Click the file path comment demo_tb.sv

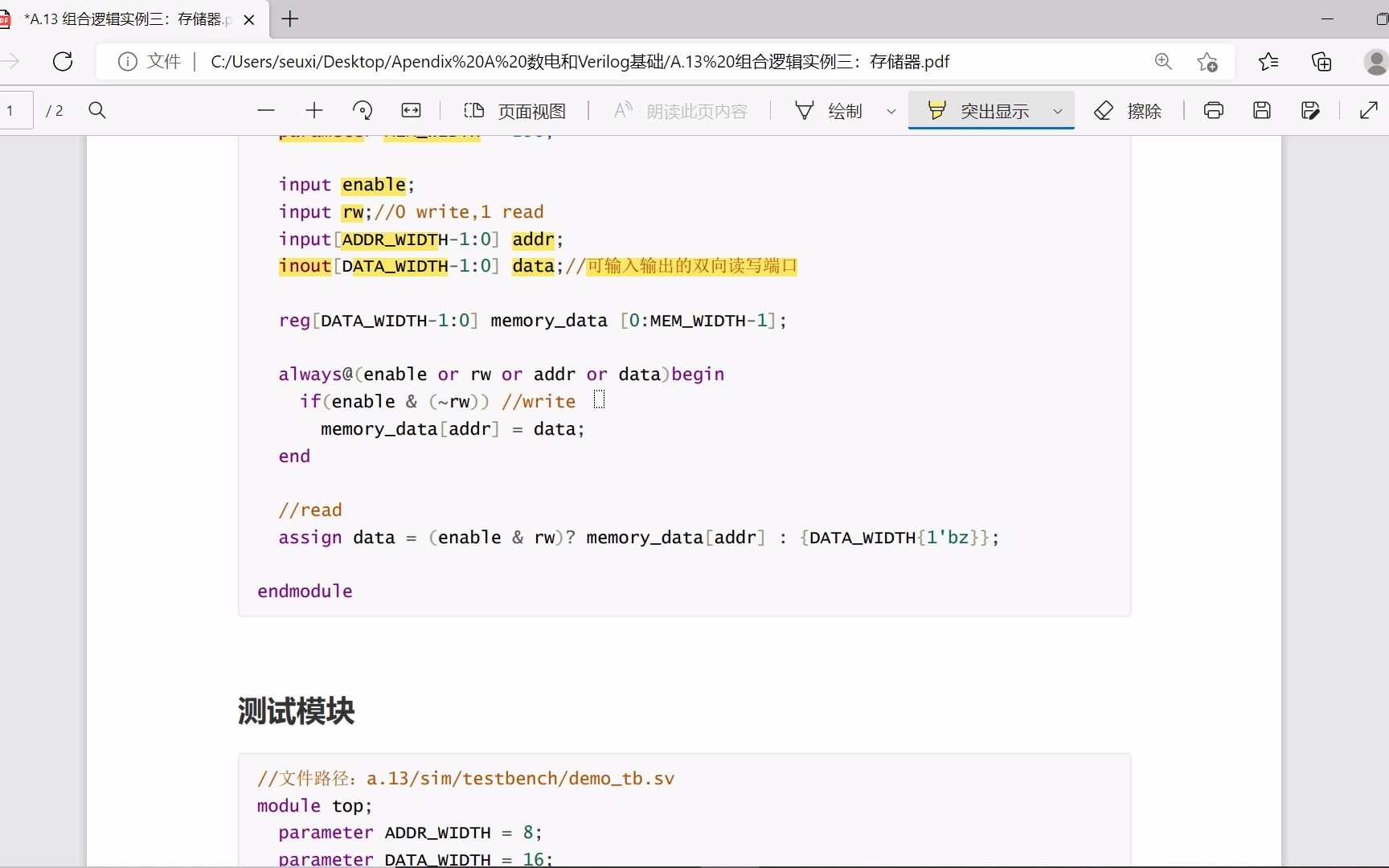point(465,779)
